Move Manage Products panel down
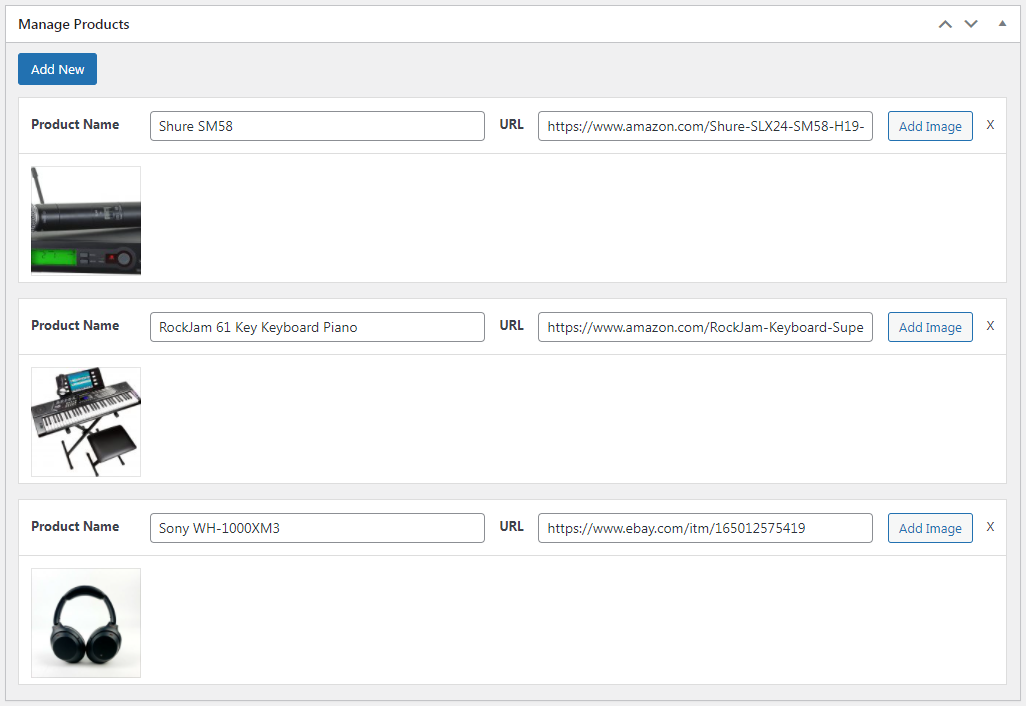The image size is (1026, 706). click(x=971, y=24)
